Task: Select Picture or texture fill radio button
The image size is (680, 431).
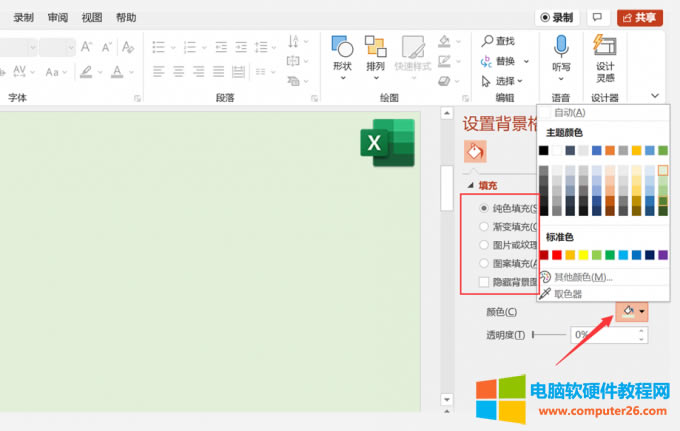Action: click(485, 244)
